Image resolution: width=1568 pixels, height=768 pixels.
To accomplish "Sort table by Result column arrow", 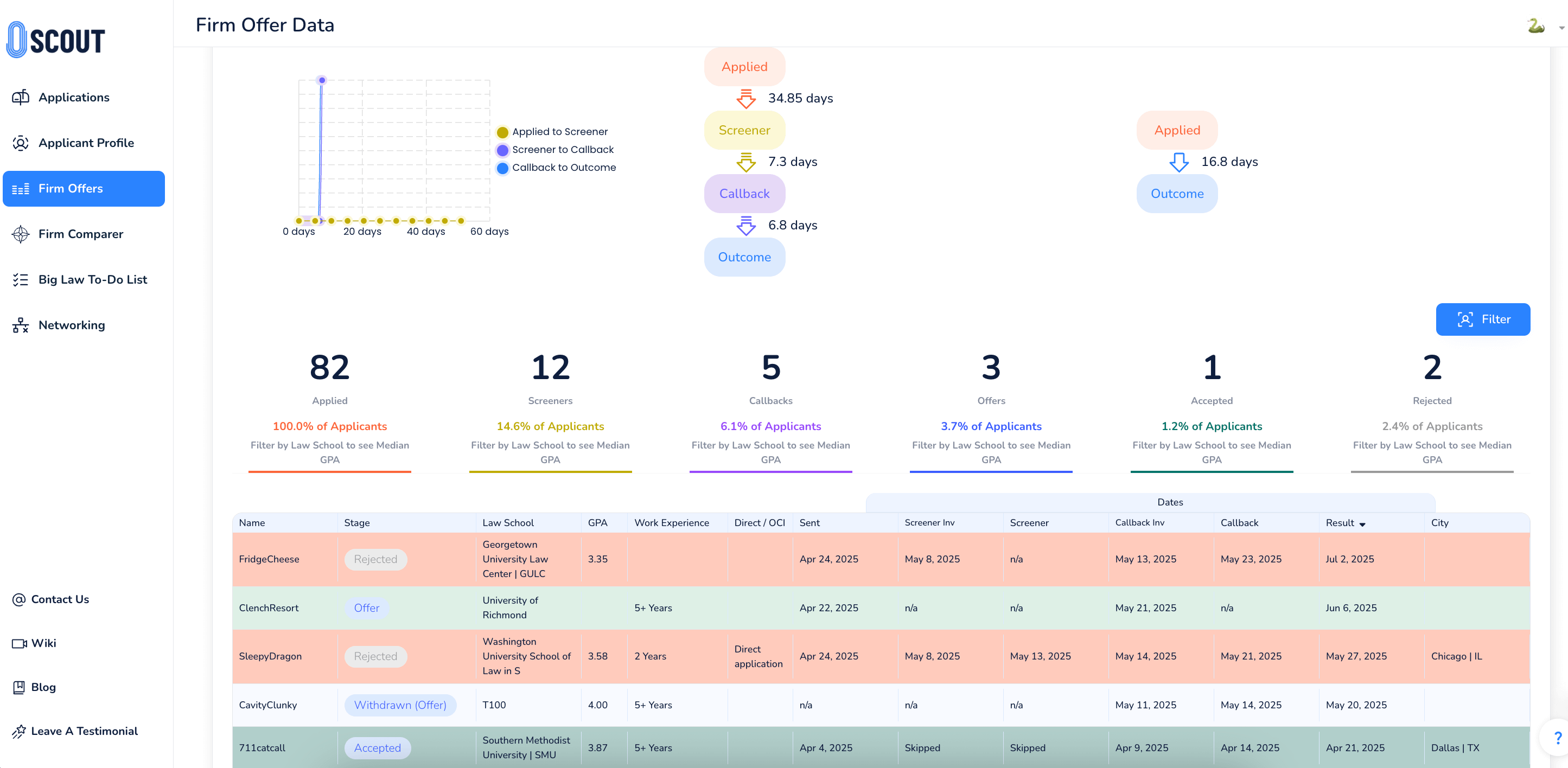I will (x=1362, y=524).
